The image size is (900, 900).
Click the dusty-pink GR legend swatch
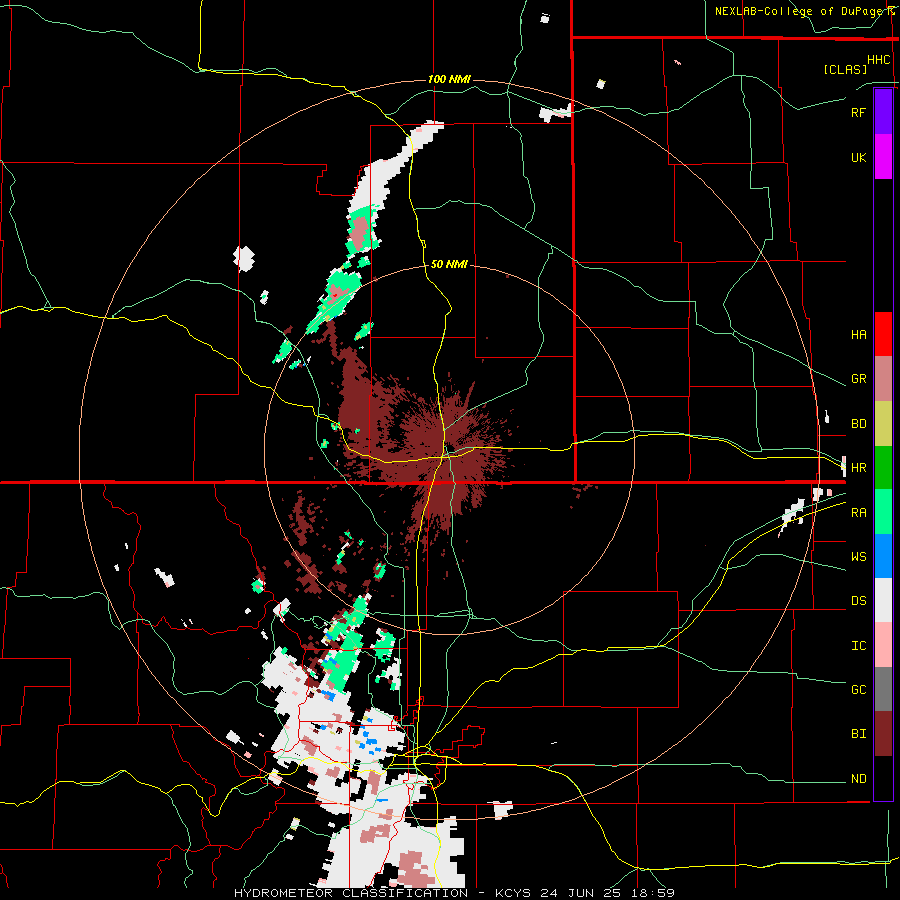(883, 379)
